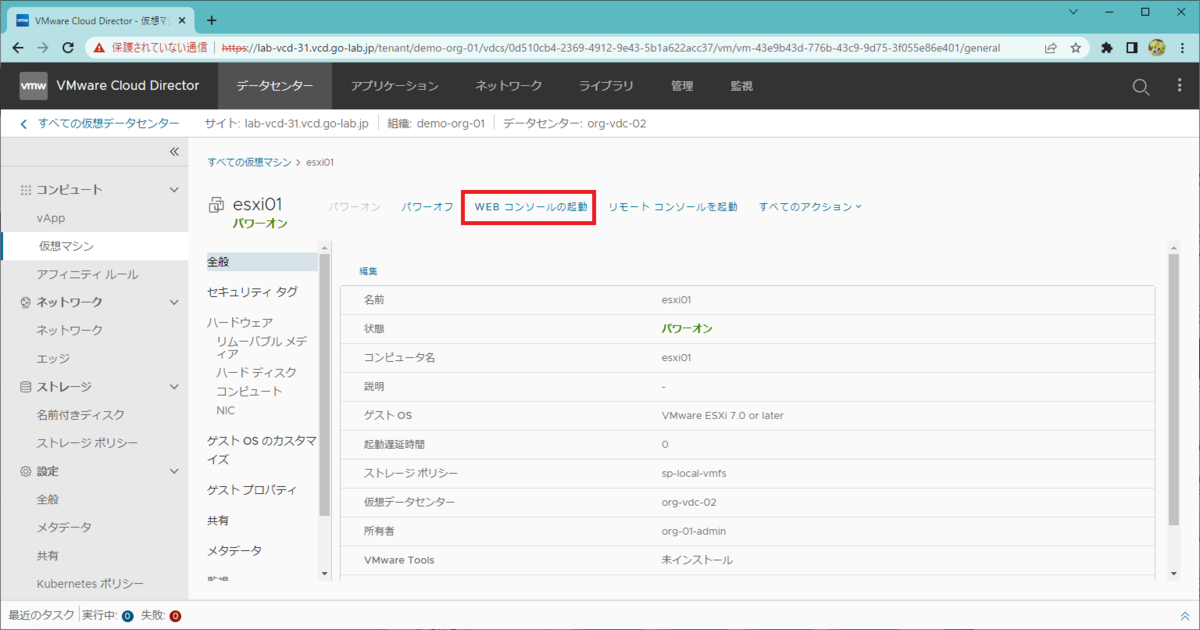Open the メタデータ section in VM settings
The image size is (1200, 630).
coord(235,551)
